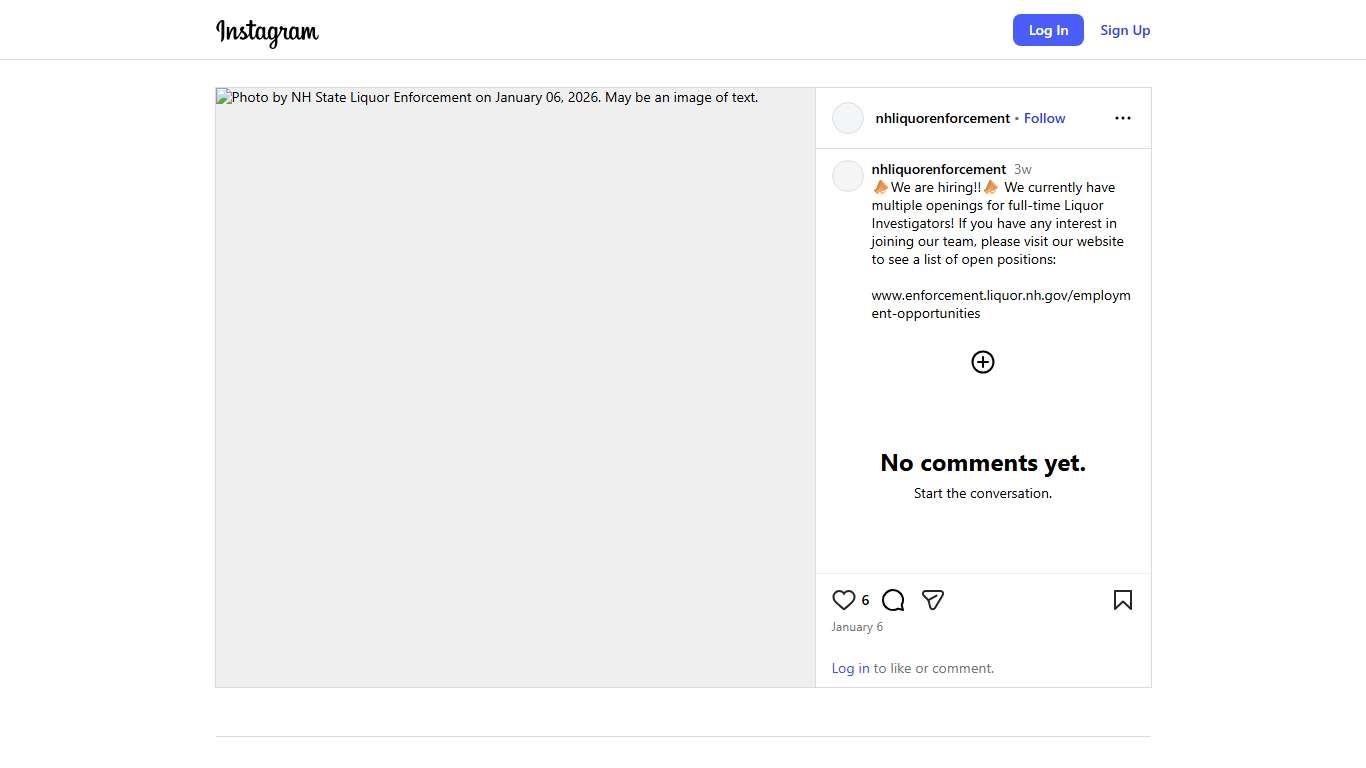Click the 'Log in' link to comment

click(850, 668)
